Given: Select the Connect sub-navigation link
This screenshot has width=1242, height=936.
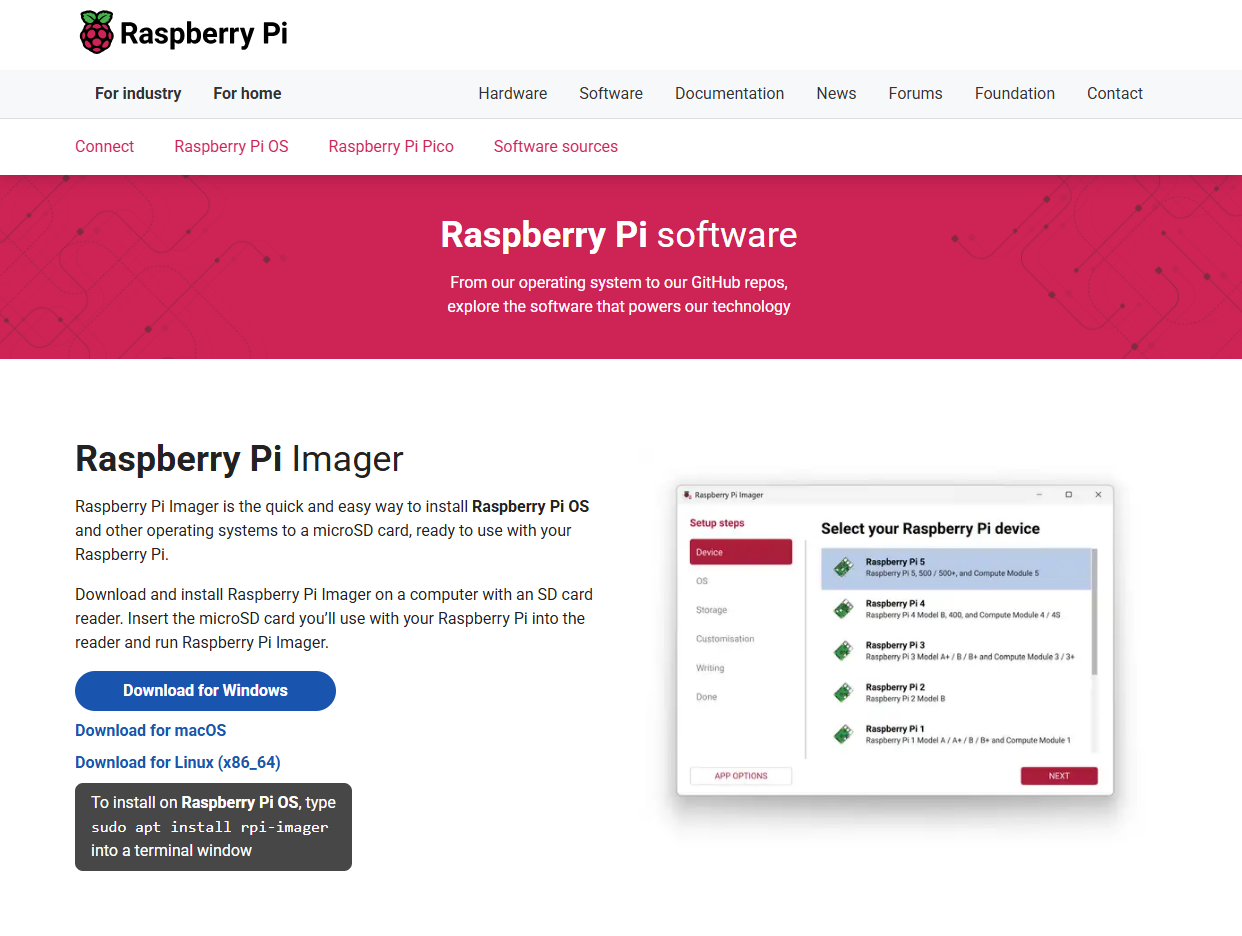Looking at the screenshot, I should [x=104, y=146].
